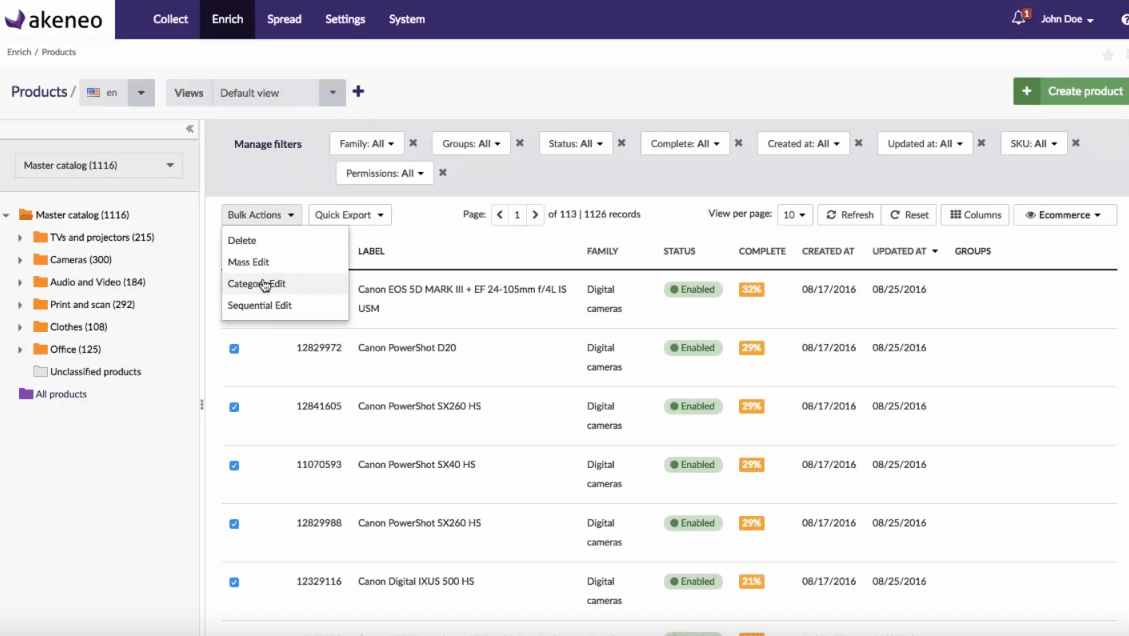
Task: Uncheck product 12829988 checkbox
Action: (234, 524)
